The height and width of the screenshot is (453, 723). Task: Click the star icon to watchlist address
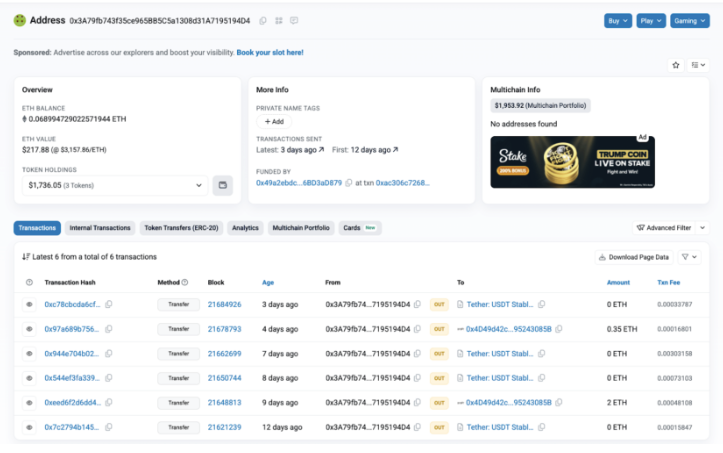[676, 65]
